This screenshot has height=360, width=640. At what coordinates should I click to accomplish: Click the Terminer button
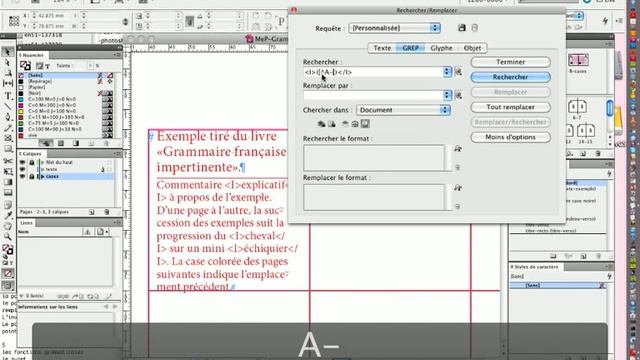(511, 62)
